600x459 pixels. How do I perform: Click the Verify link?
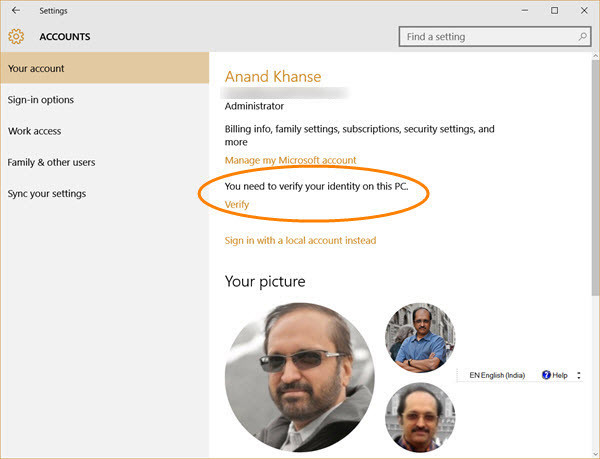[237, 205]
